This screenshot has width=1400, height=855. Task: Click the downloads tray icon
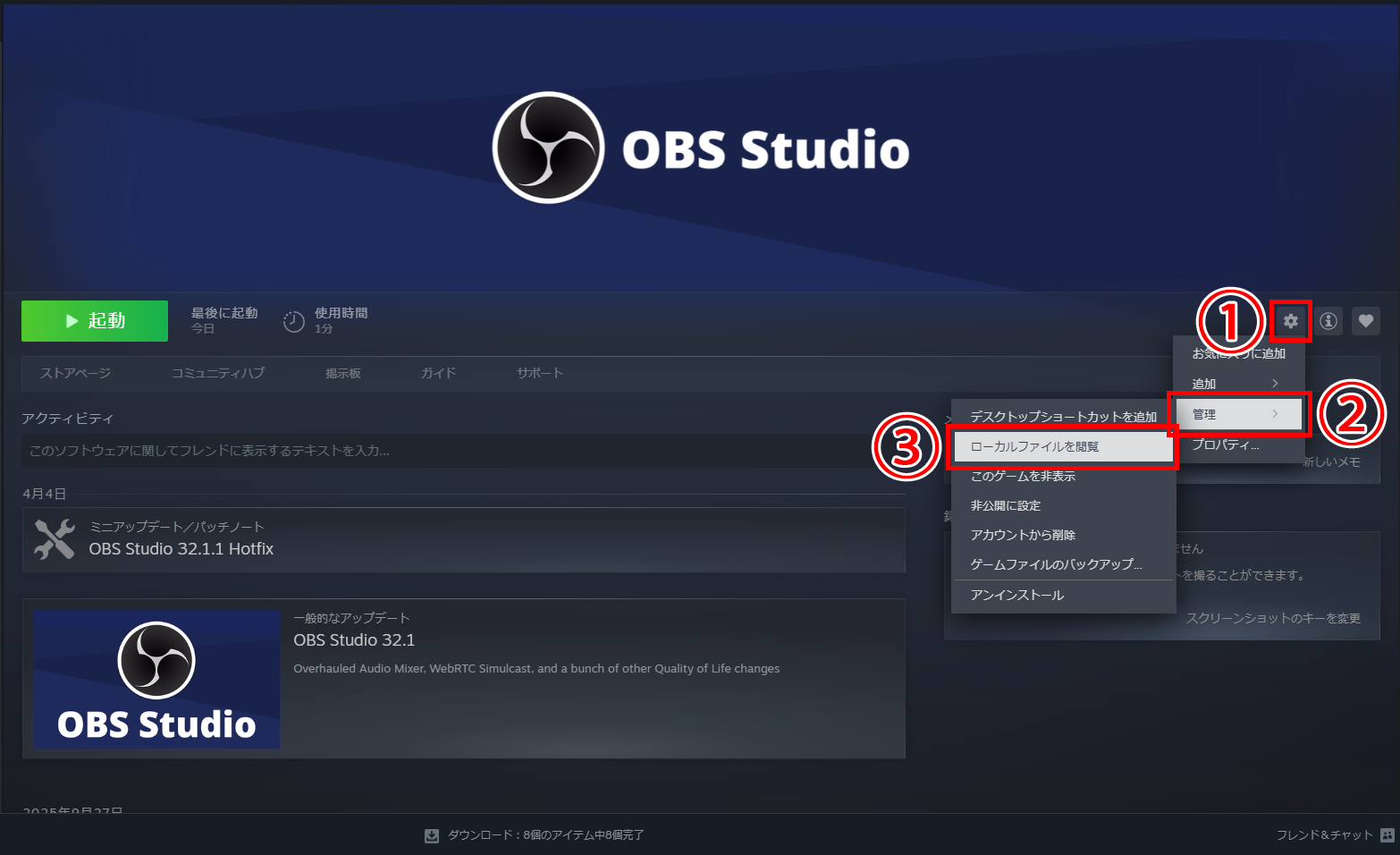pyautogui.click(x=432, y=835)
